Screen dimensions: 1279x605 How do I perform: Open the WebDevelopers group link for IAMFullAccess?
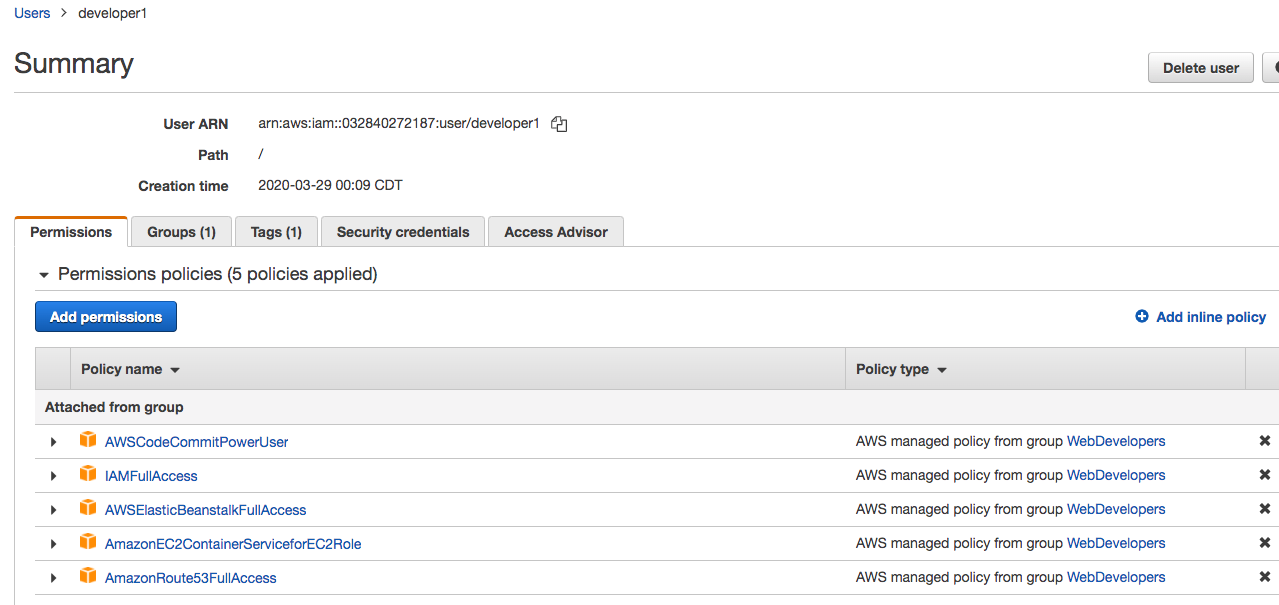[x=1115, y=475]
